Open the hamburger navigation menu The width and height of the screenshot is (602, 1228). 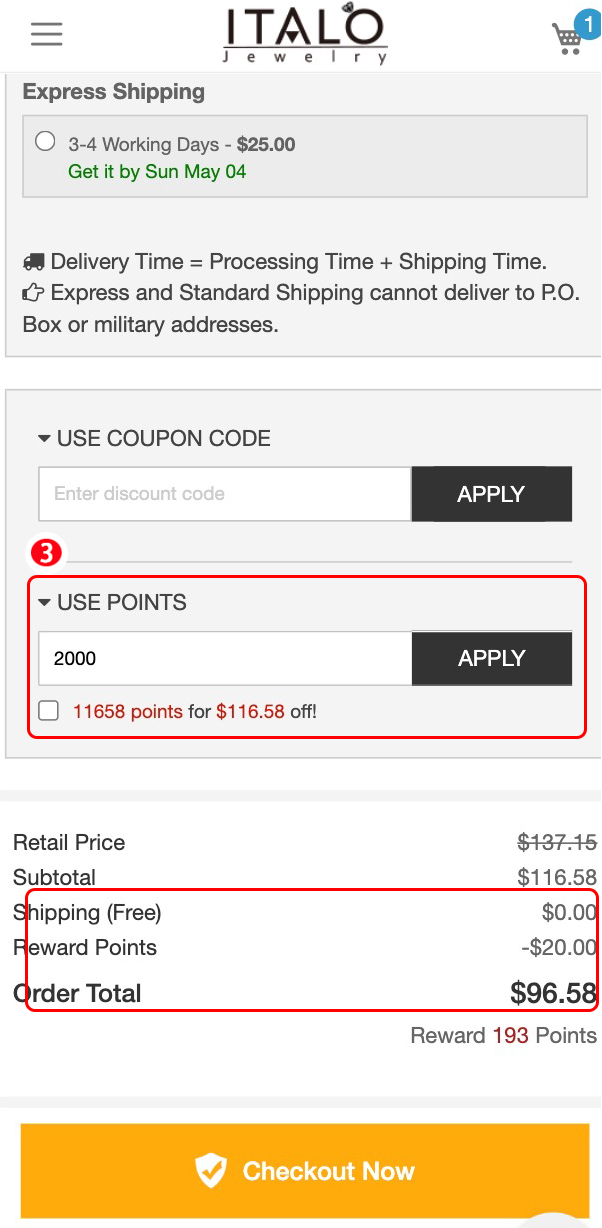click(46, 34)
